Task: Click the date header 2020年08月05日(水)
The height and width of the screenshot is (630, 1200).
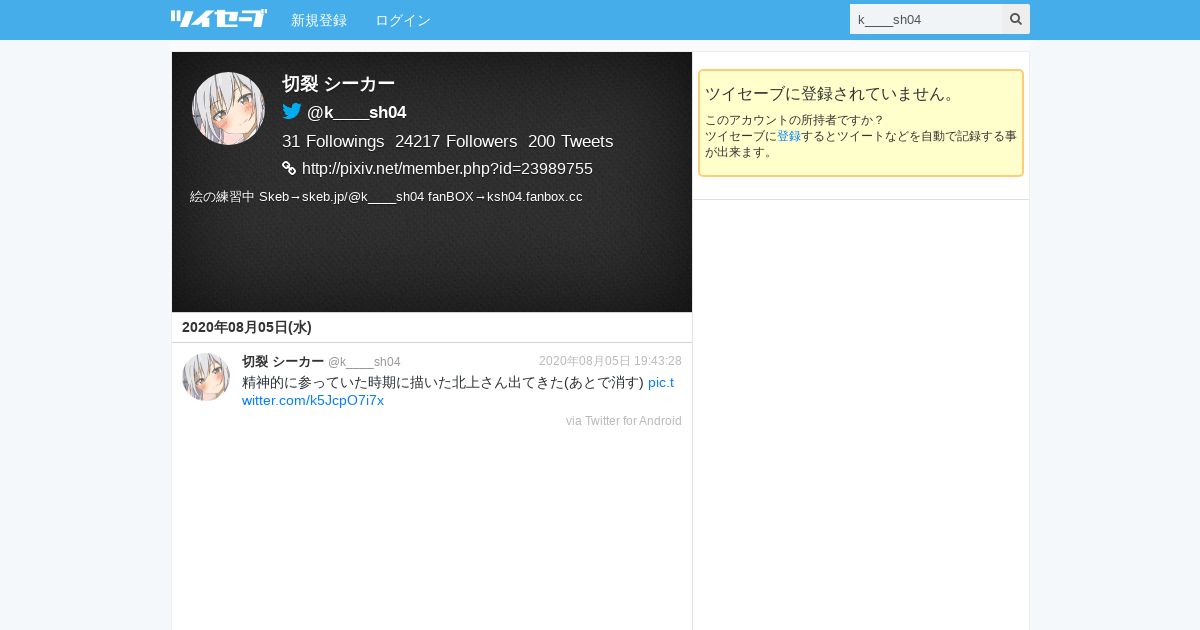Action: (247, 327)
